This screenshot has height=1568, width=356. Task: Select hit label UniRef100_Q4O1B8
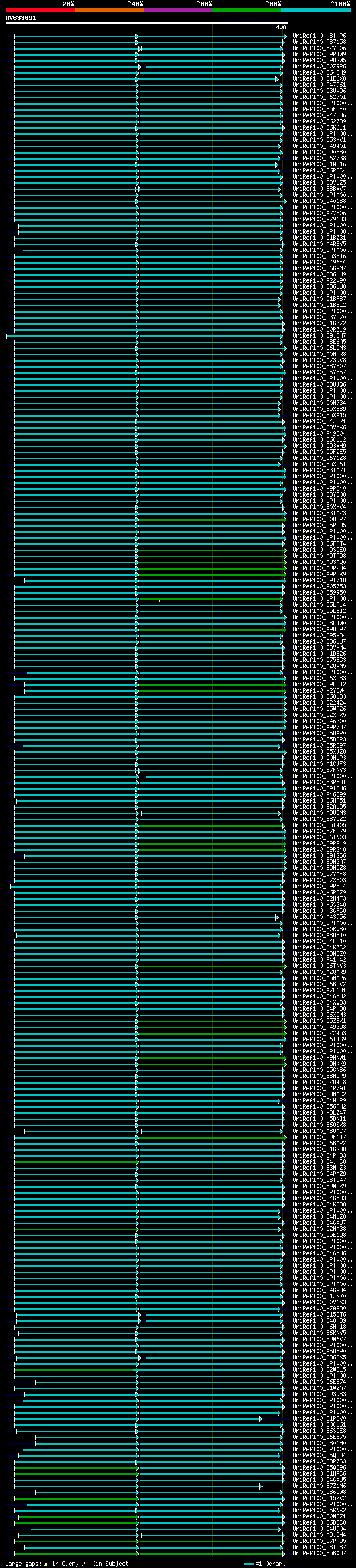[x=319, y=201]
